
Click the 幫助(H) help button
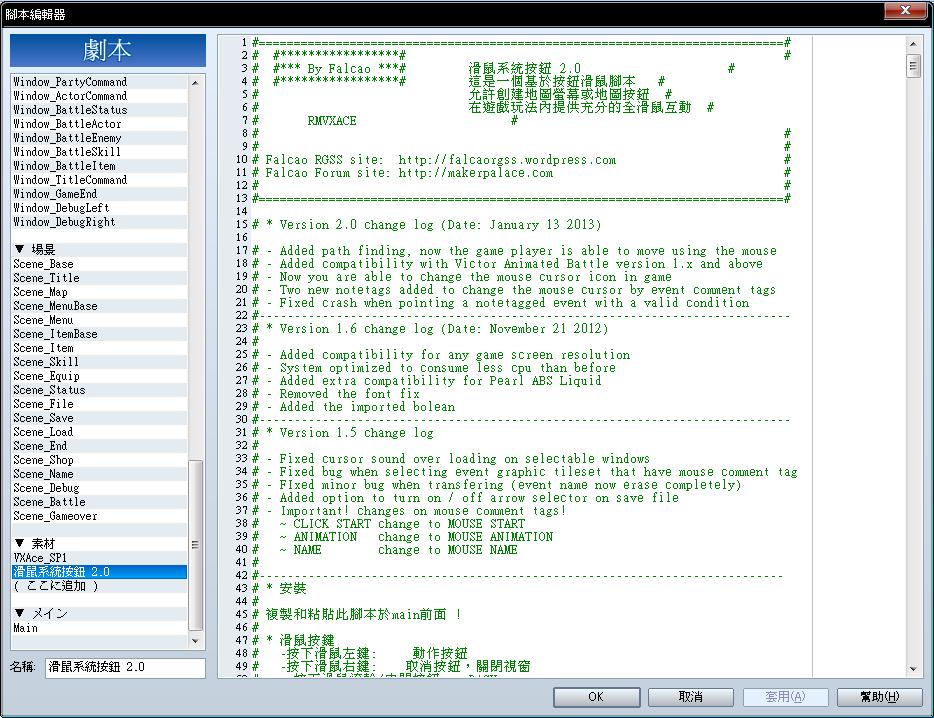coord(879,697)
